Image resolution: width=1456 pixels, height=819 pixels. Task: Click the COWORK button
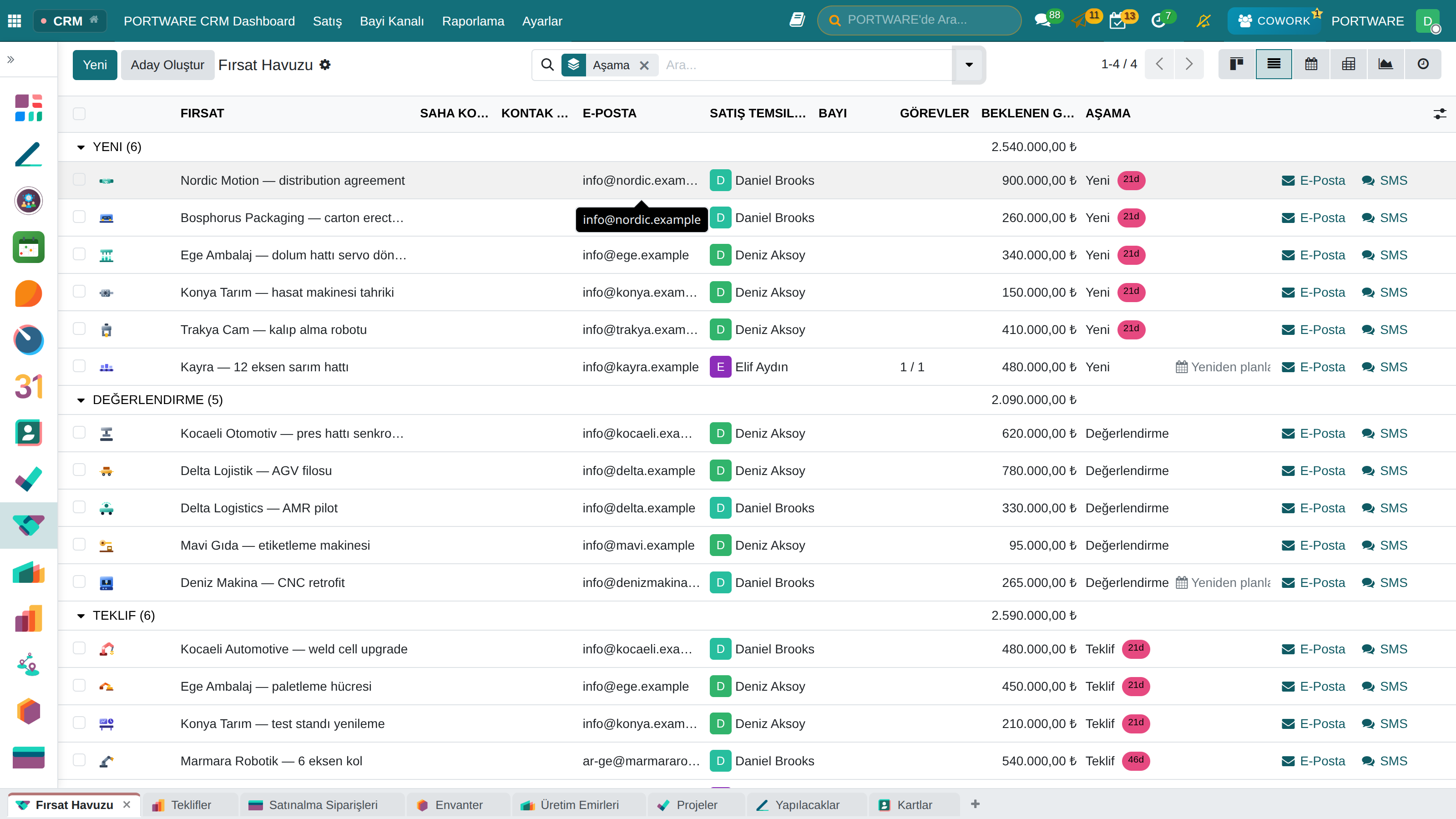click(1274, 21)
